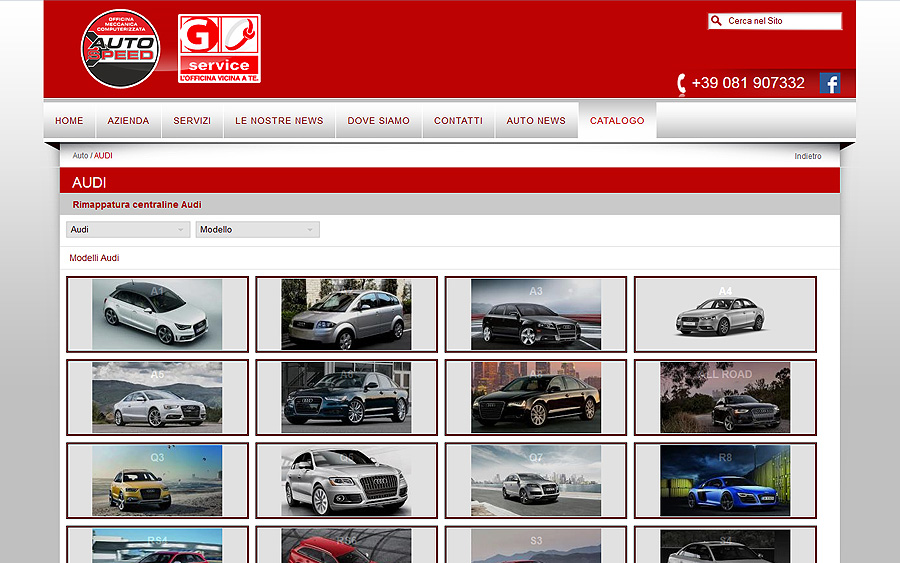
Task: Open the ALL ROAD thumbnail
Action: pos(726,398)
